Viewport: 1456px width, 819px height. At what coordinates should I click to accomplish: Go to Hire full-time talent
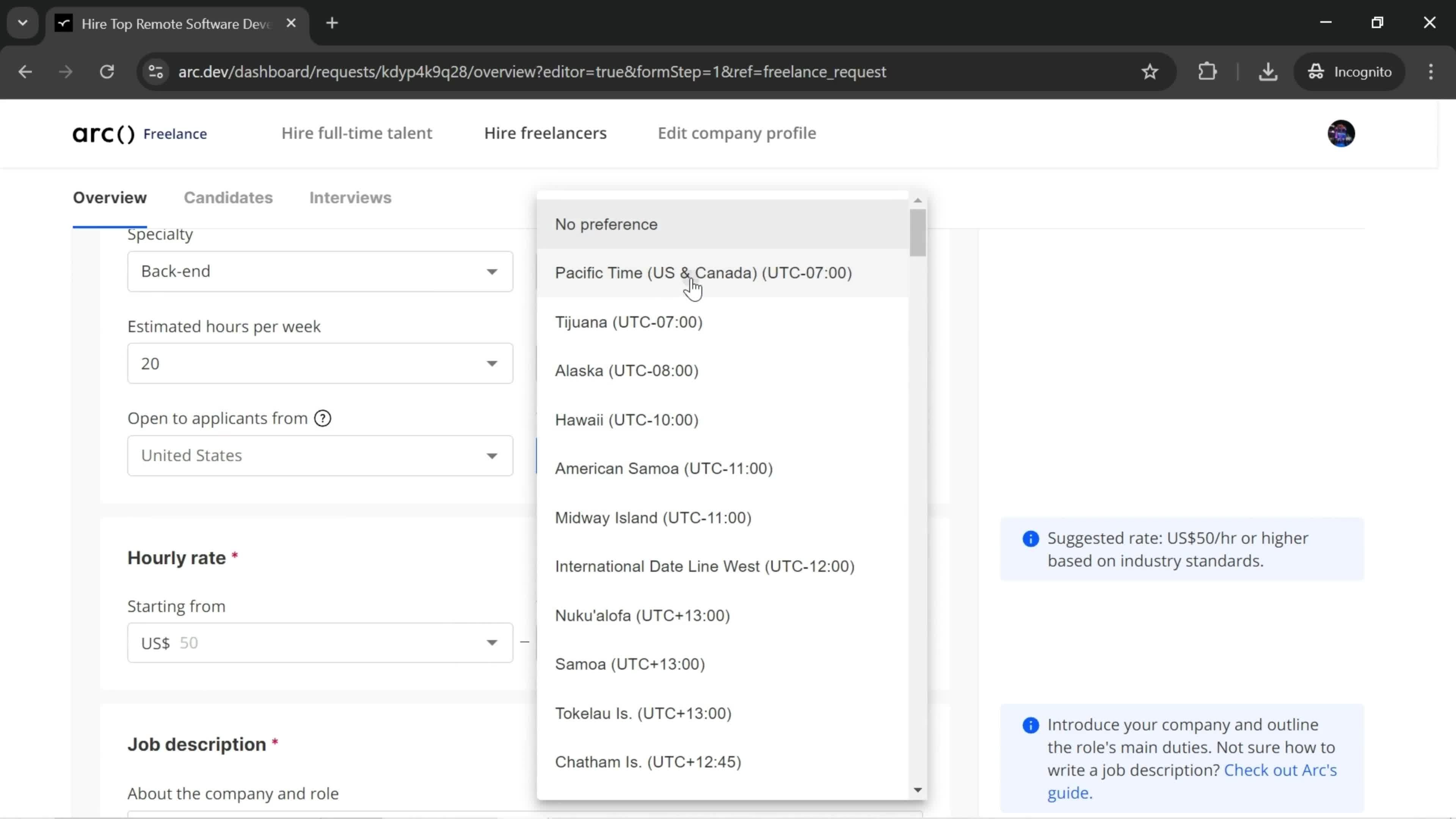point(357,133)
